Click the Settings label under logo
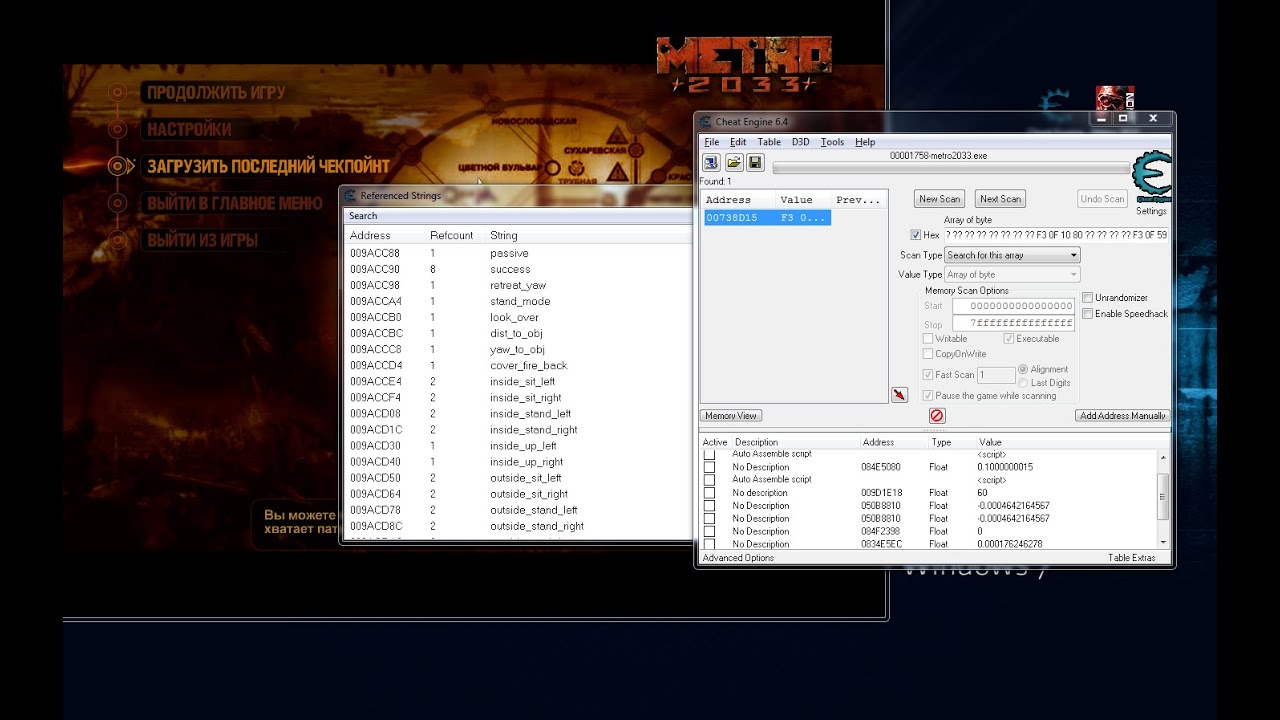 pyautogui.click(x=1151, y=211)
